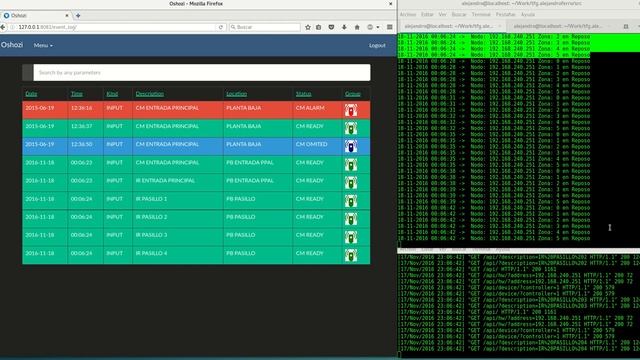The height and width of the screenshot is (360, 640).
Task: Open camera icon for IR PASILLO 4 row
Action: point(351,255)
